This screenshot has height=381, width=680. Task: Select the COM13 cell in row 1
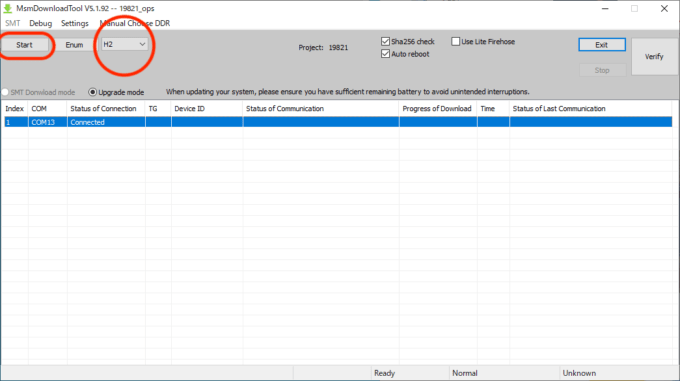point(48,122)
